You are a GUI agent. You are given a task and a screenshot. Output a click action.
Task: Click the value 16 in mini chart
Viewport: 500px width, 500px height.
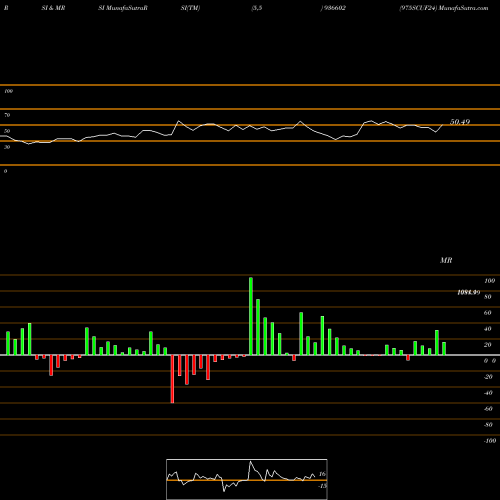[322, 474]
